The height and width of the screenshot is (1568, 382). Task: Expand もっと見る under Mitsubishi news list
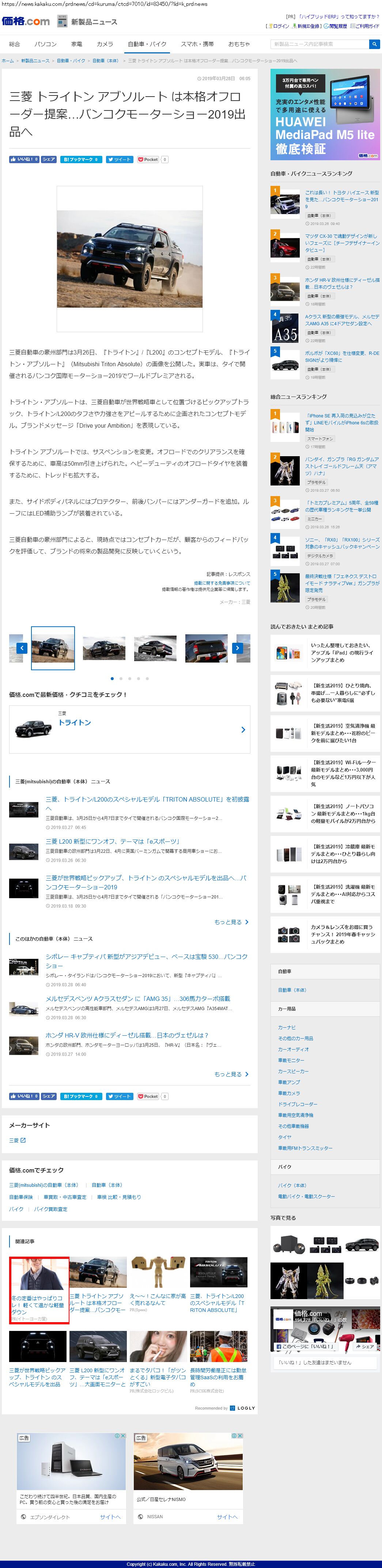(x=231, y=922)
